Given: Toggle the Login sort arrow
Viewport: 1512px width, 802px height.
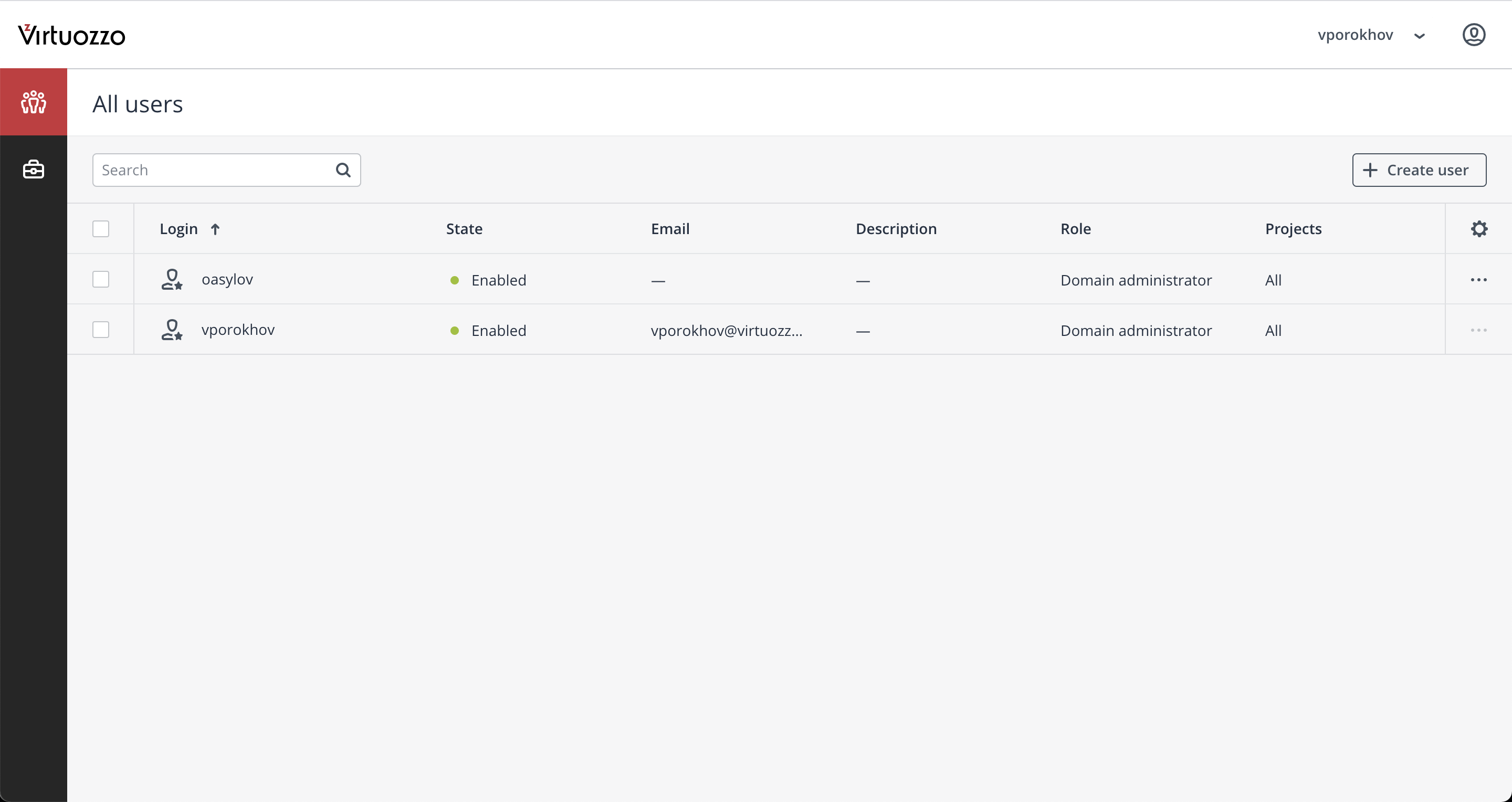Looking at the screenshot, I should [x=215, y=229].
